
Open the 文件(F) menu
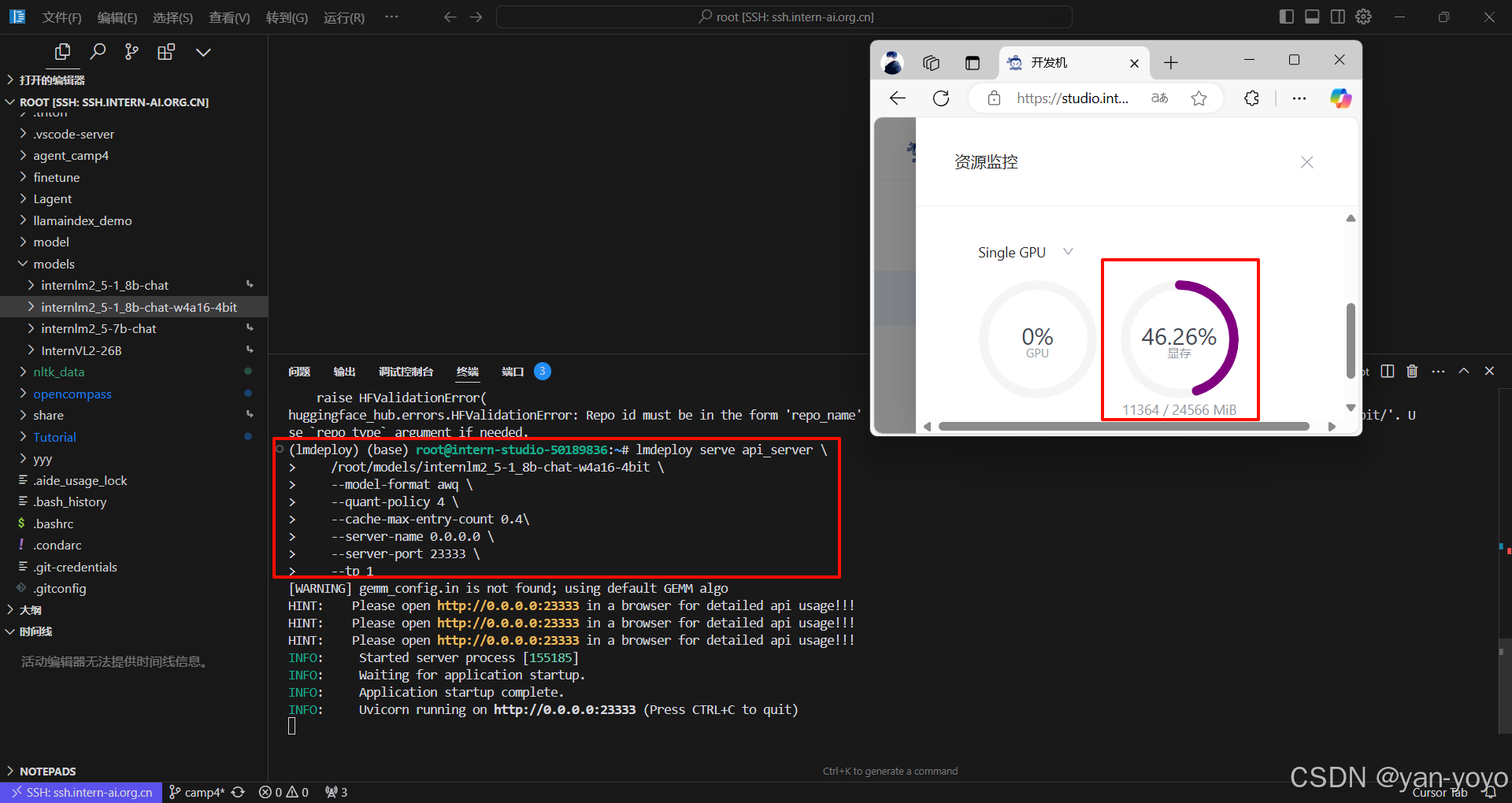[61, 17]
